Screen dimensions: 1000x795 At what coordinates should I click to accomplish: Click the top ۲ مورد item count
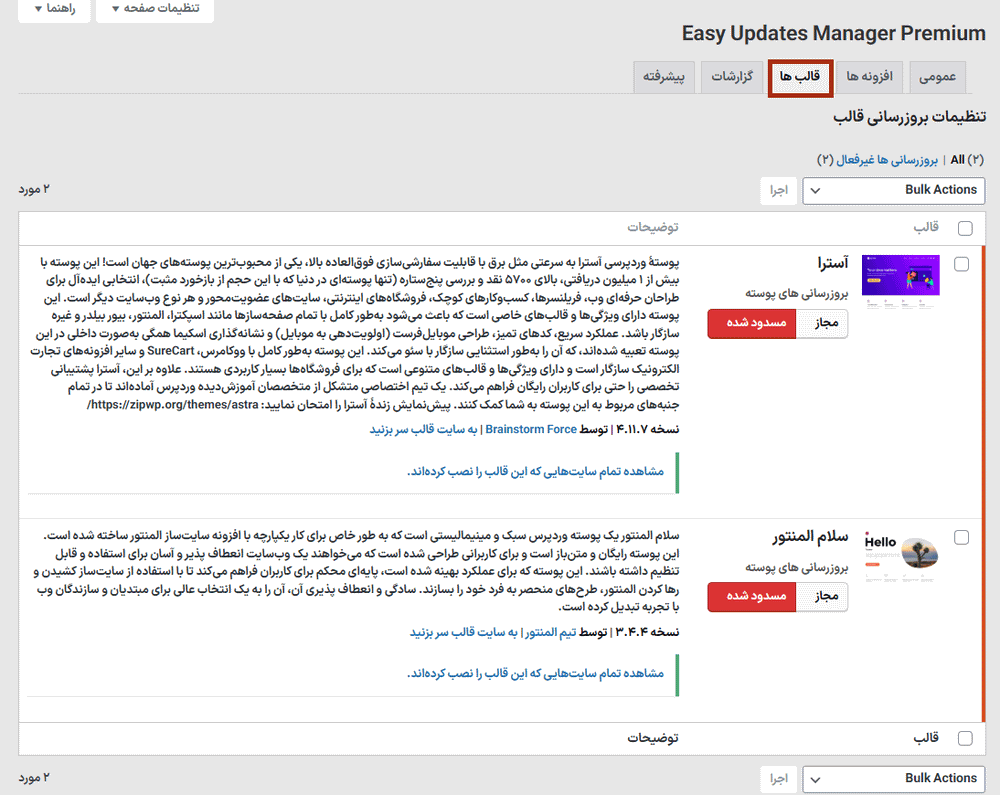click(x=34, y=190)
